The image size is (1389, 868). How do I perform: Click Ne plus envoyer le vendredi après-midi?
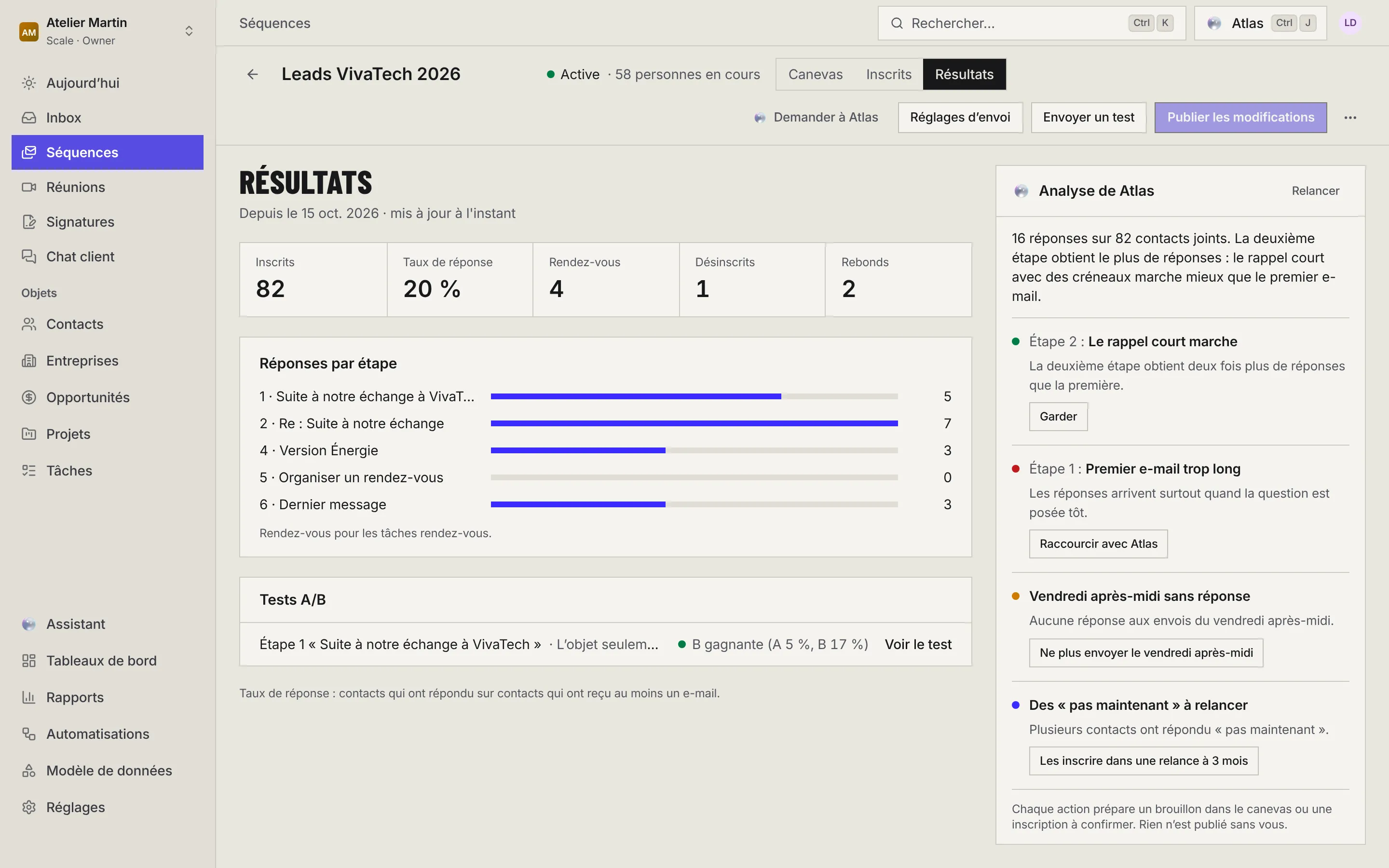1145,653
